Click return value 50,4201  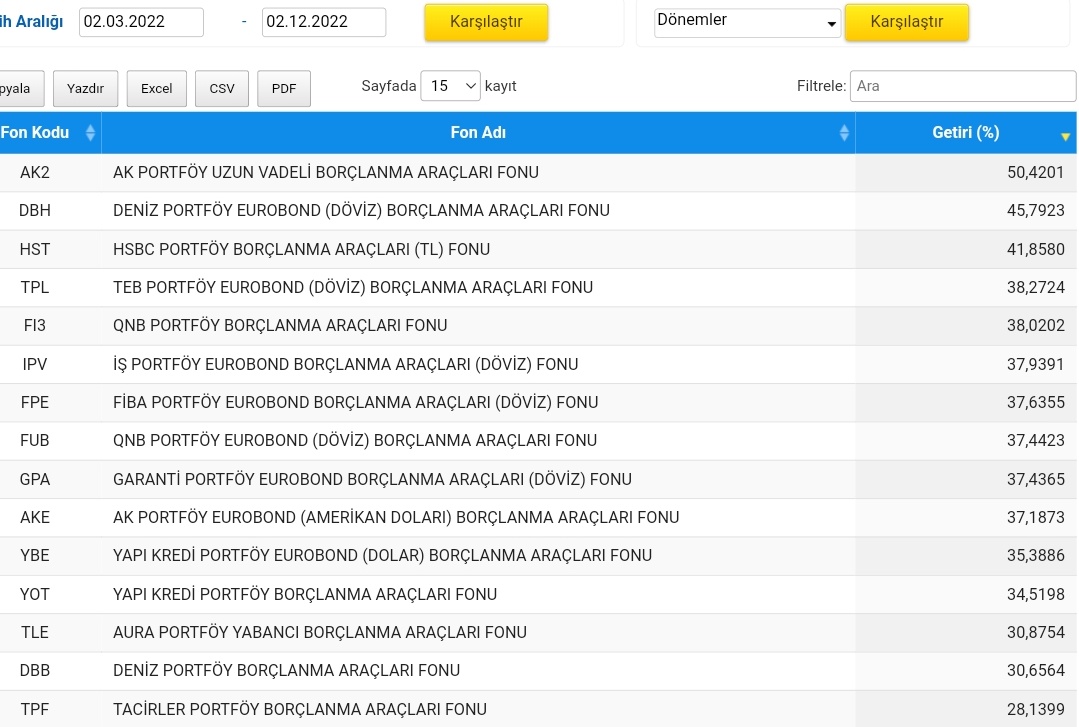(1036, 173)
